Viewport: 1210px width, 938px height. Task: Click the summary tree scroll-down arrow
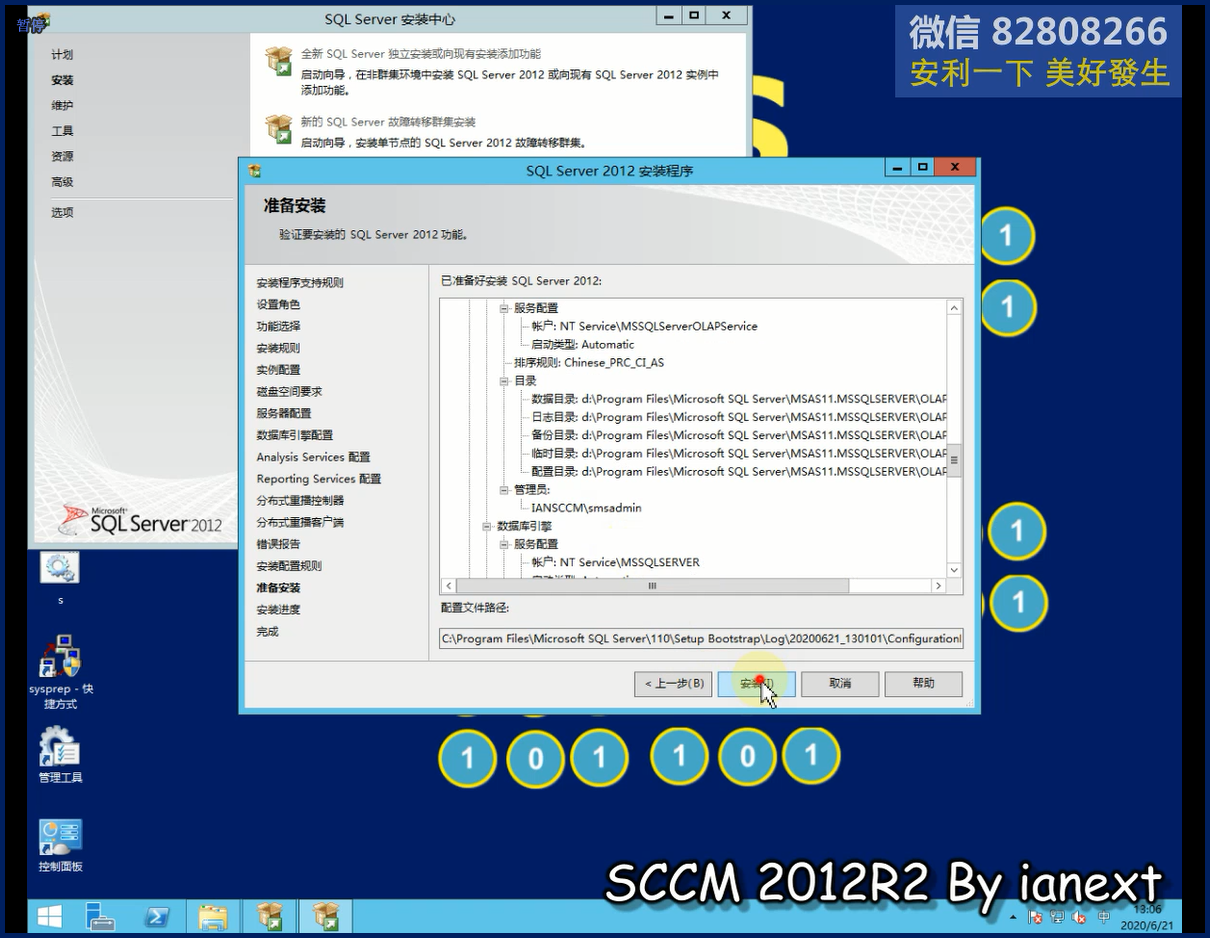(x=954, y=570)
